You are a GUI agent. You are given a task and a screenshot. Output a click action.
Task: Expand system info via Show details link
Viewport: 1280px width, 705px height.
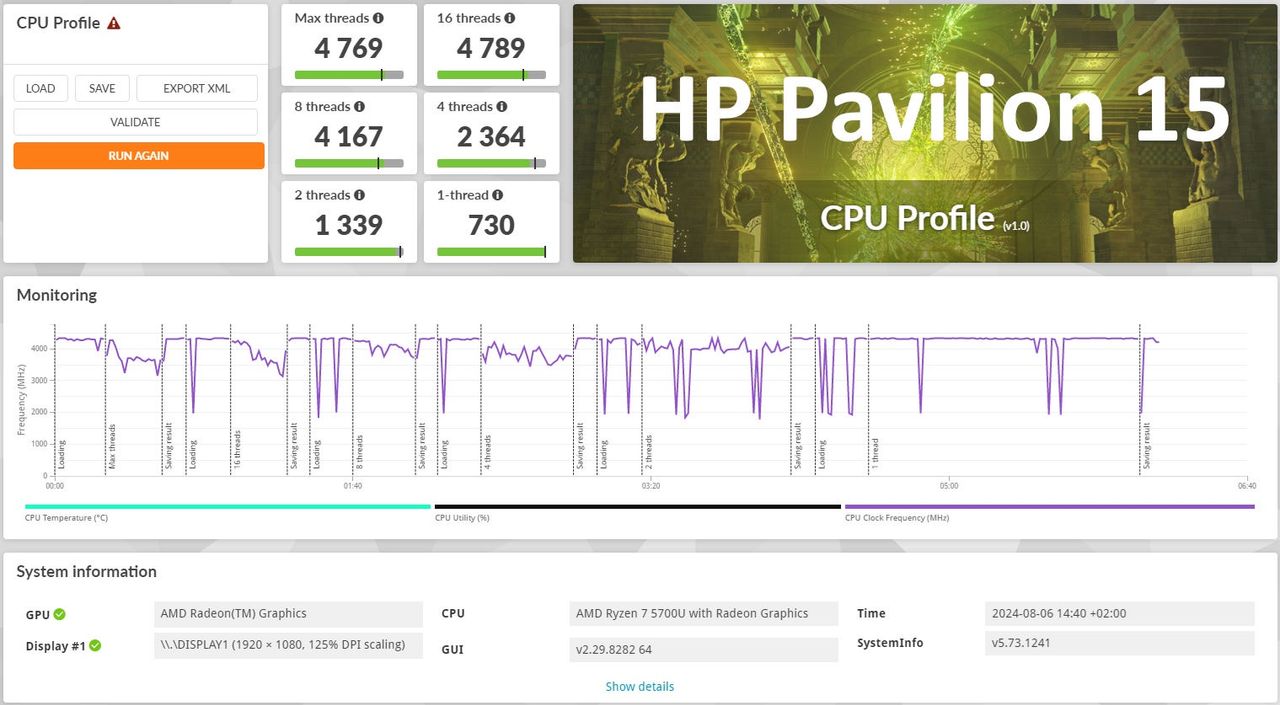(640, 687)
